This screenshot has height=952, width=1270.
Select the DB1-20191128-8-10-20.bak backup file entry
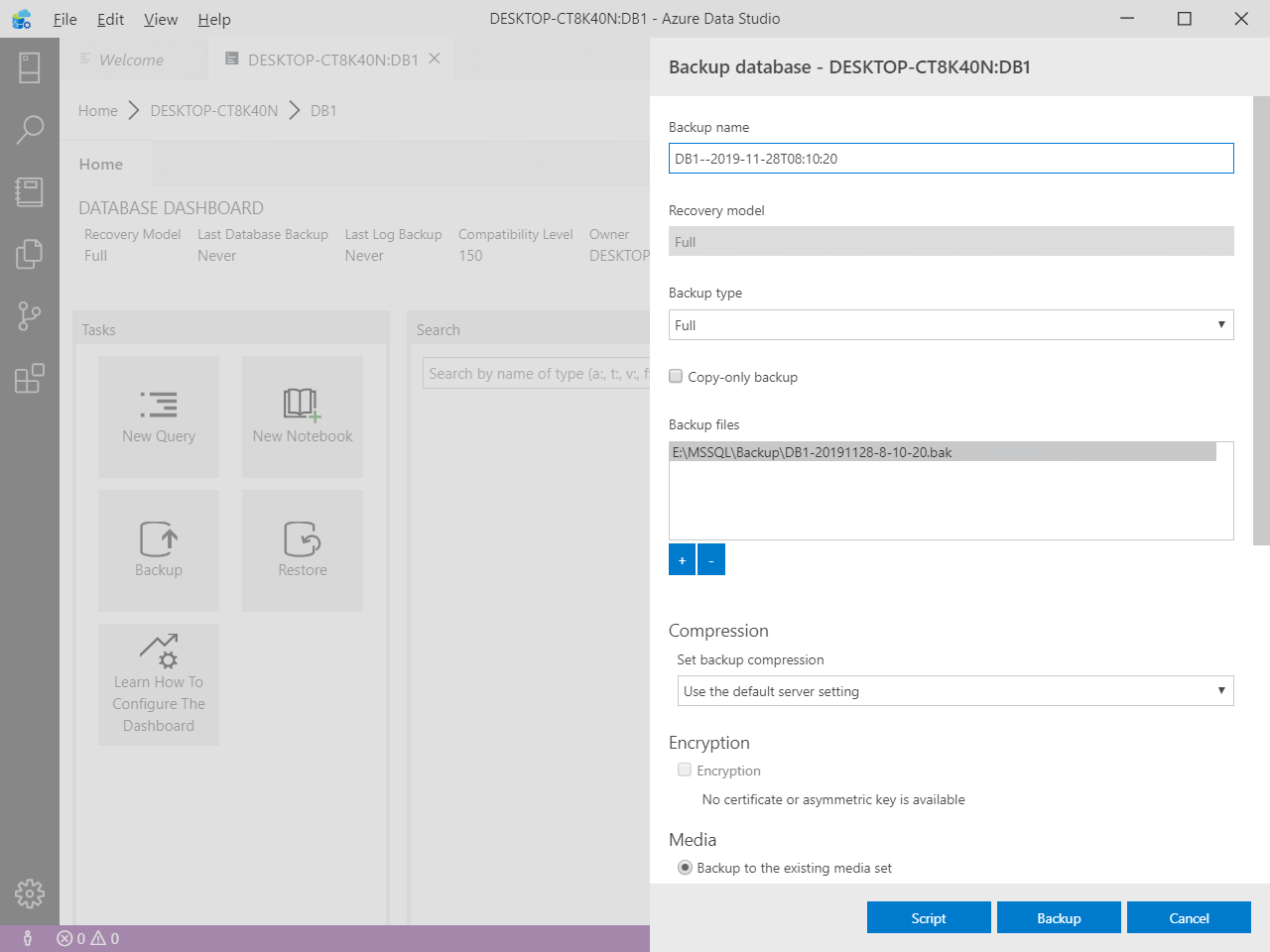click(943, 452)
